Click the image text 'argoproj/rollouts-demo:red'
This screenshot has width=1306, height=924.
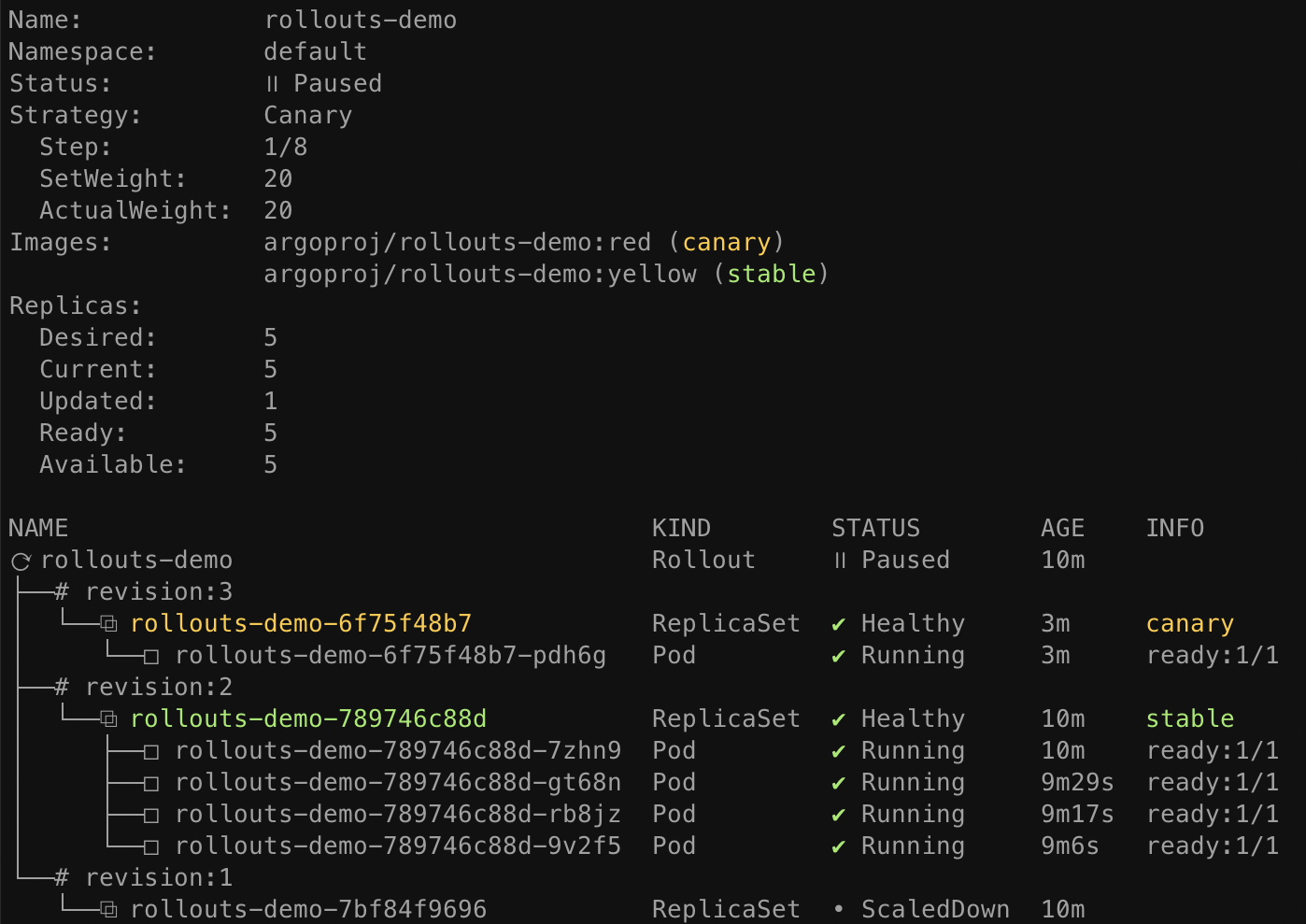pyautogui.click(x=458, y=243)
